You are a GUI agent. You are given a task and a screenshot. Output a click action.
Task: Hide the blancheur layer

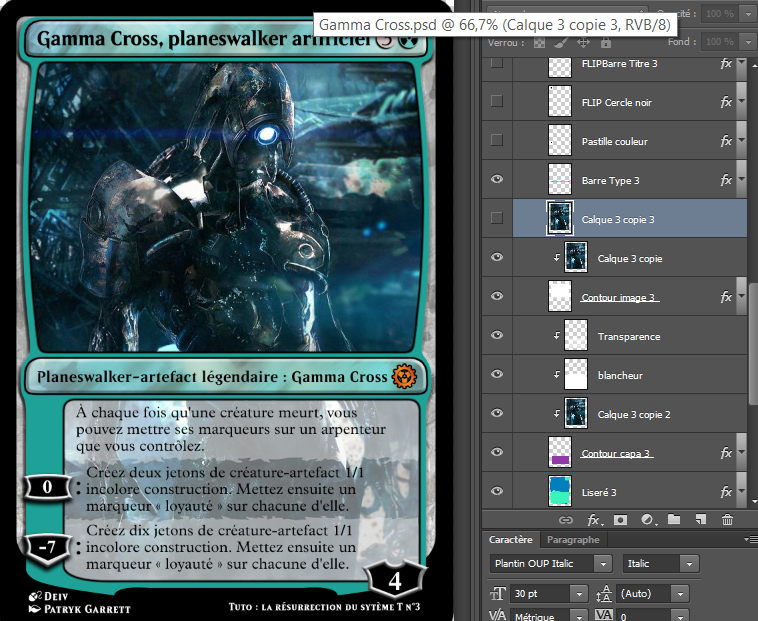tap(496, 374)
